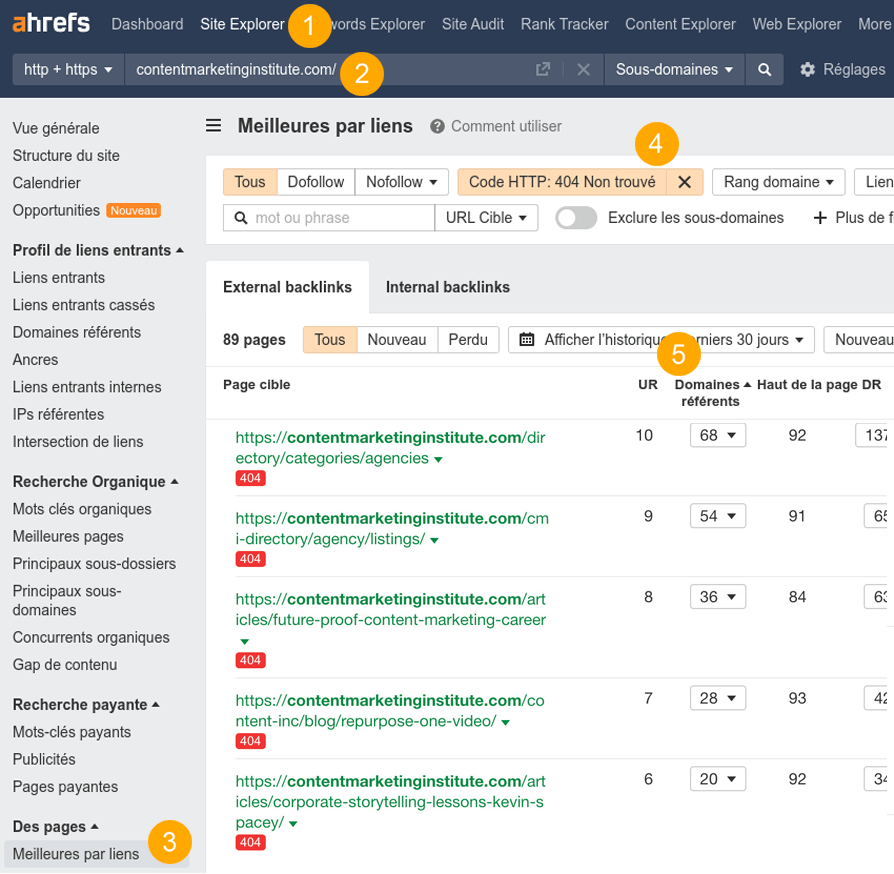Open the target URL via external link icon
894x874 pixels.
(542, 69)
